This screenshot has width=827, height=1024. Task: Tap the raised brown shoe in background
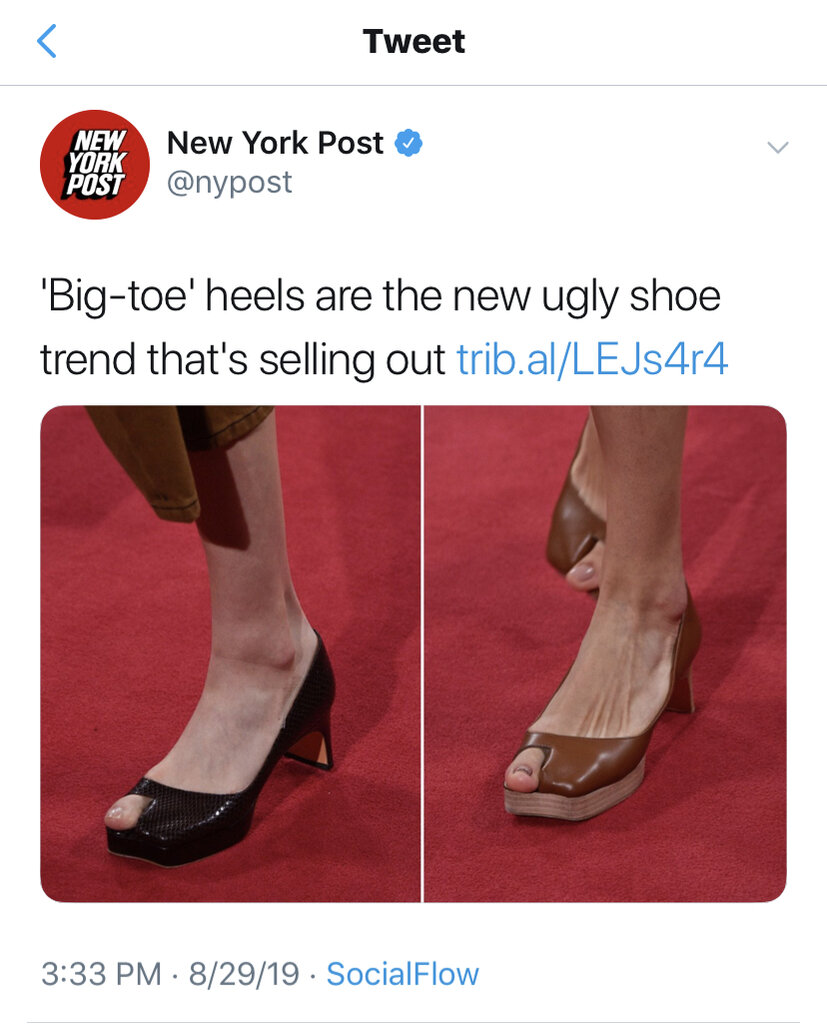pos(574,522)
